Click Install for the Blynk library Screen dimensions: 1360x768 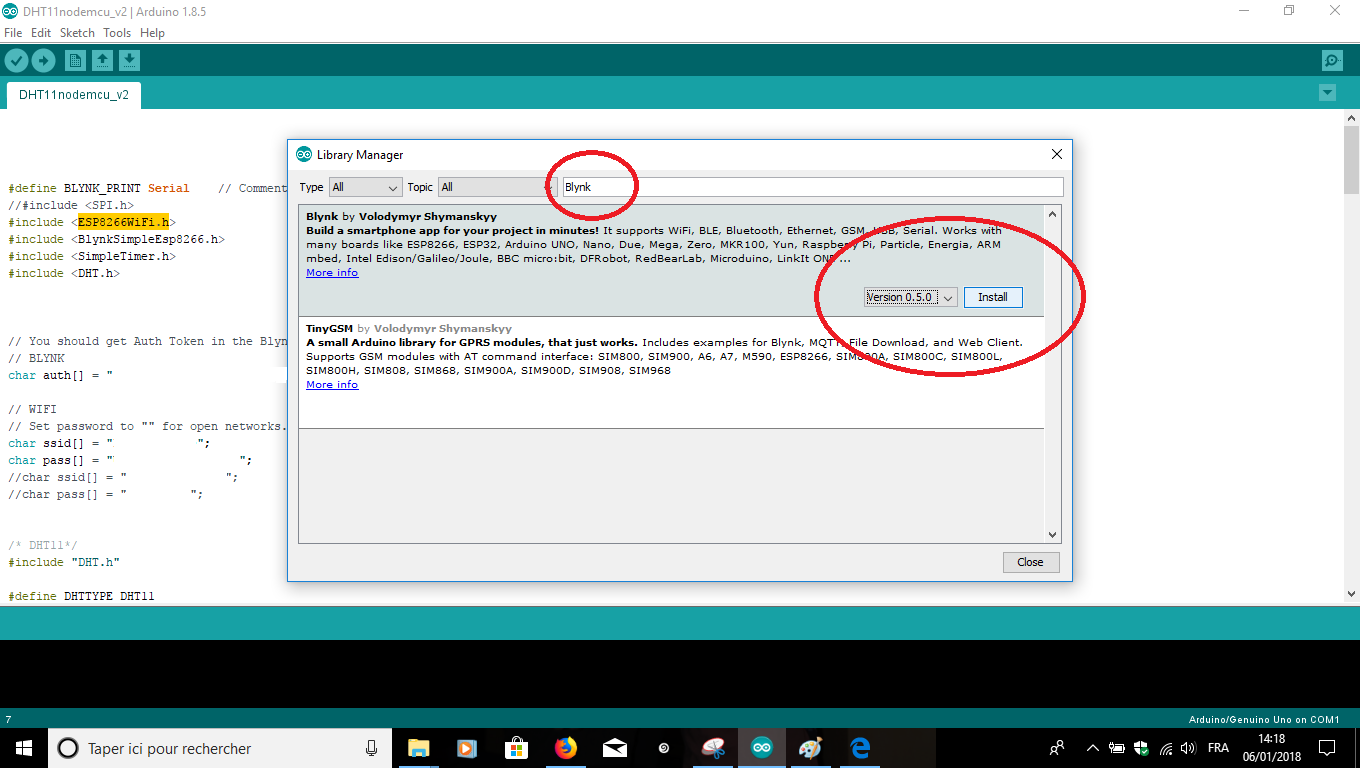(993, 297)
